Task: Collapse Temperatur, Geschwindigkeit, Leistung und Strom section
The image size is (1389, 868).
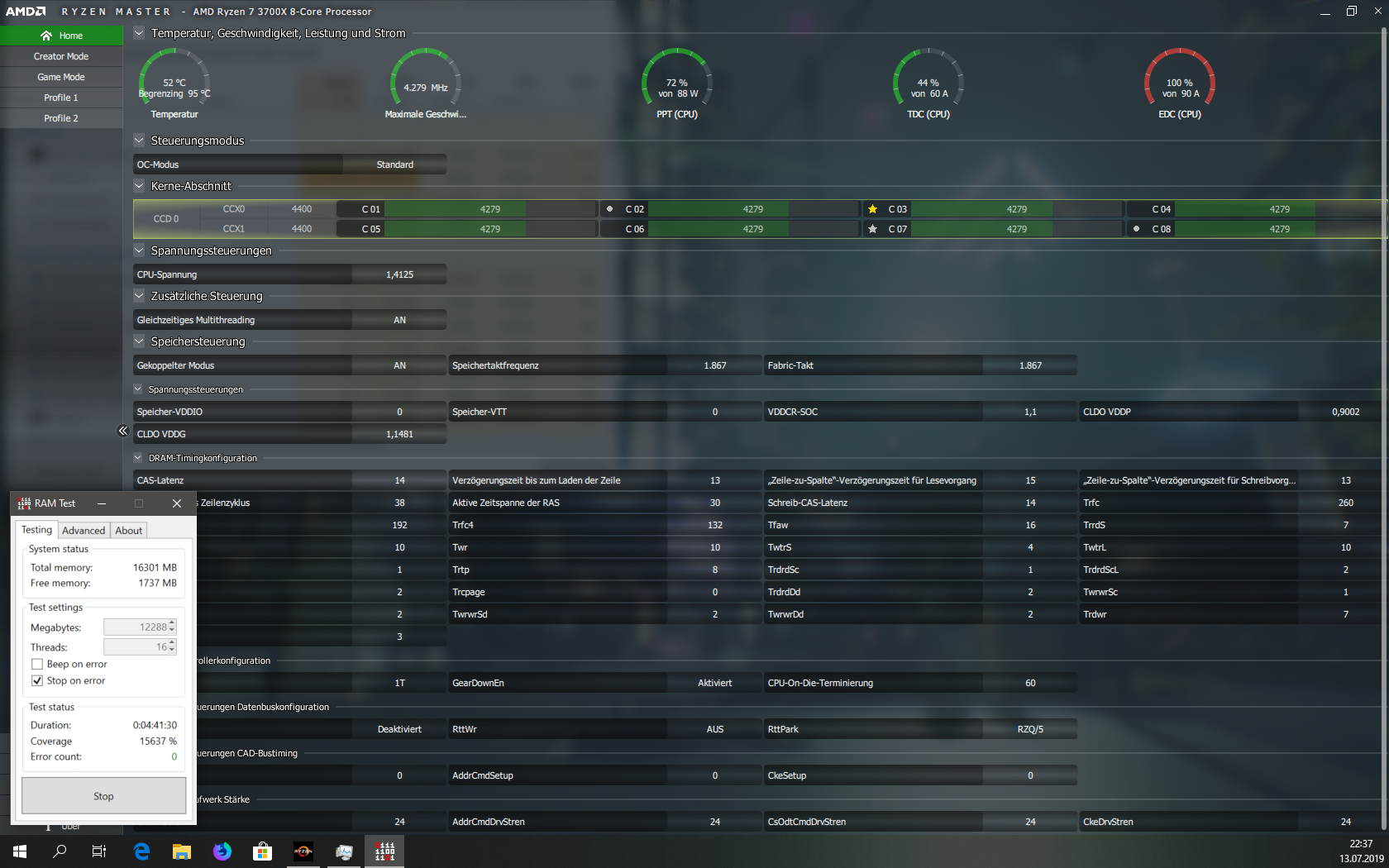Action: (x=139, y=33)
